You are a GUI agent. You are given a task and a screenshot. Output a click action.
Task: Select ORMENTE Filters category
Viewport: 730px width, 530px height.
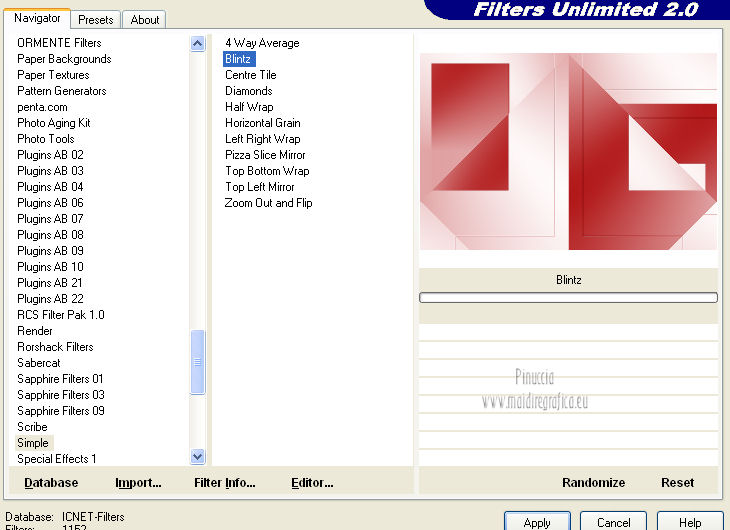[59, 43]
